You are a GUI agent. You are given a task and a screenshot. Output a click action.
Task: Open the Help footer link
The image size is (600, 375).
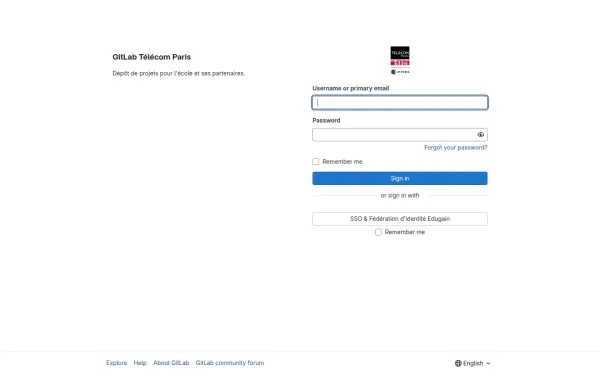point(140,363)
